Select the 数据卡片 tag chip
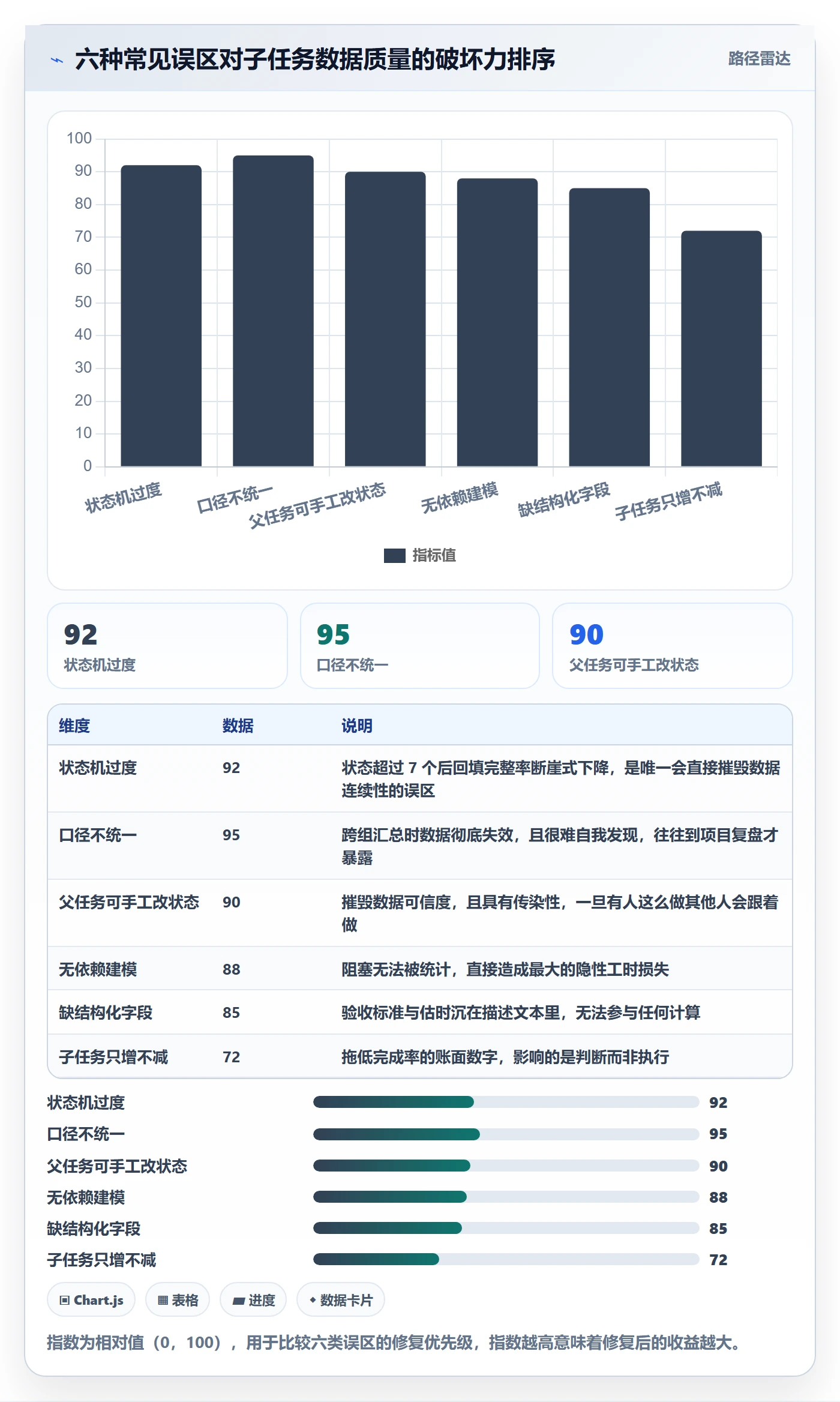 (x=341, y=1300)
